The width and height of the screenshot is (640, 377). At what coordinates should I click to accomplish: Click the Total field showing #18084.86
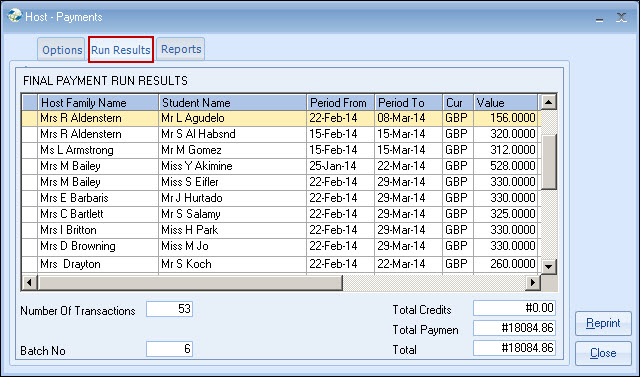pyautogui.click(x=514, y=348)
